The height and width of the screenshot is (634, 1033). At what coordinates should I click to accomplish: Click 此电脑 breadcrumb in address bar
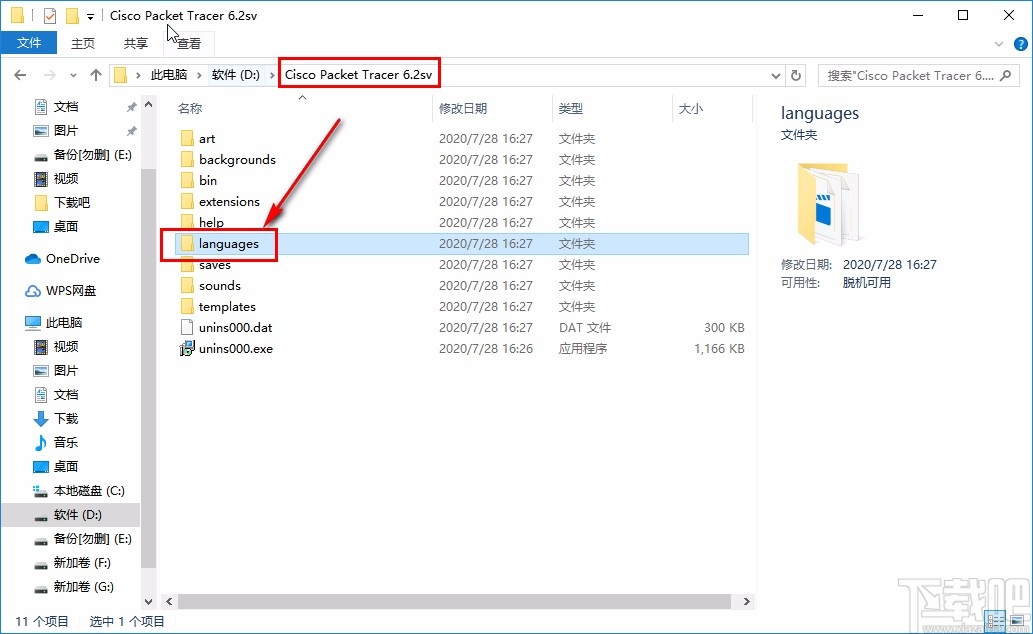(x=169, y=75)
